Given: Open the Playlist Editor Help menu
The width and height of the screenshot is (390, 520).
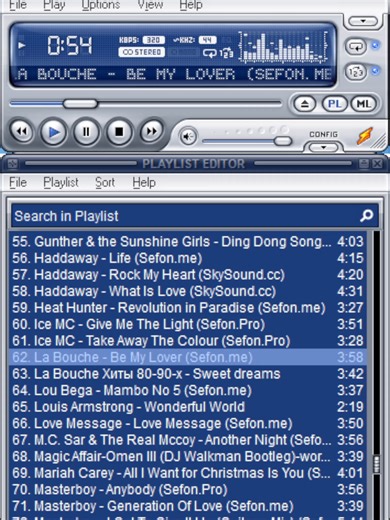Looking at the screenshot, I should coord(144,182).
